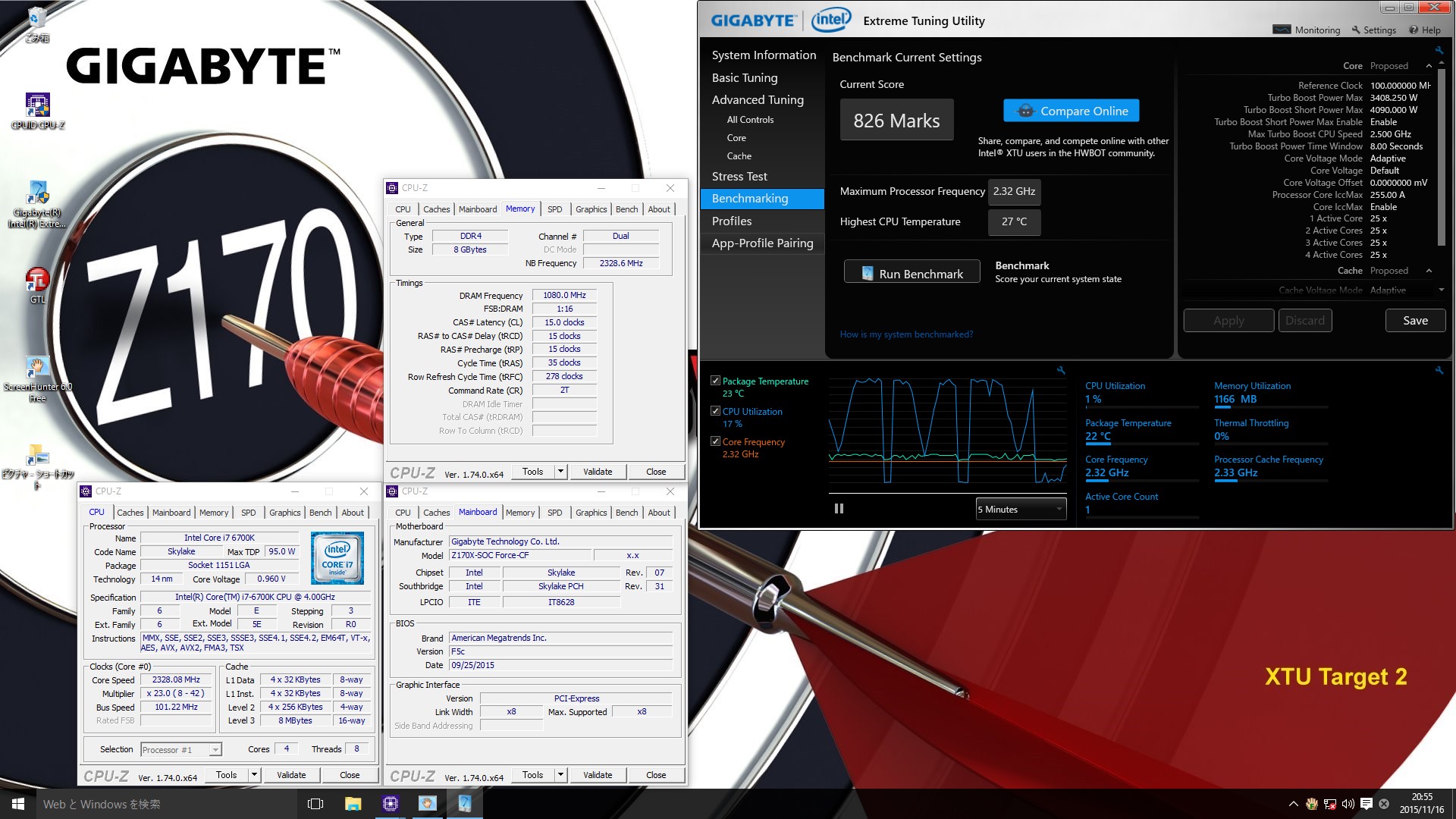Viewport: 1456px width, 819px height.
Task: Open the volume control in the tray
Action: [1348, 804]
